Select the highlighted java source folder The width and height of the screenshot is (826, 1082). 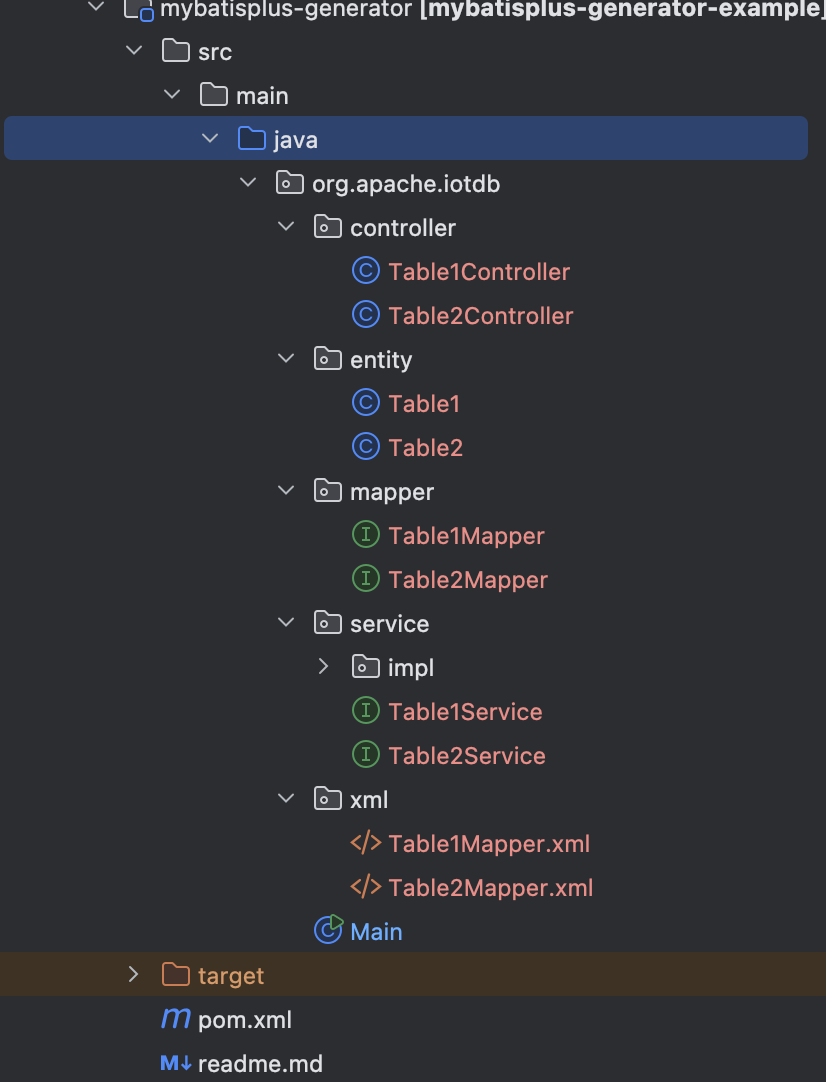(293, 139)
